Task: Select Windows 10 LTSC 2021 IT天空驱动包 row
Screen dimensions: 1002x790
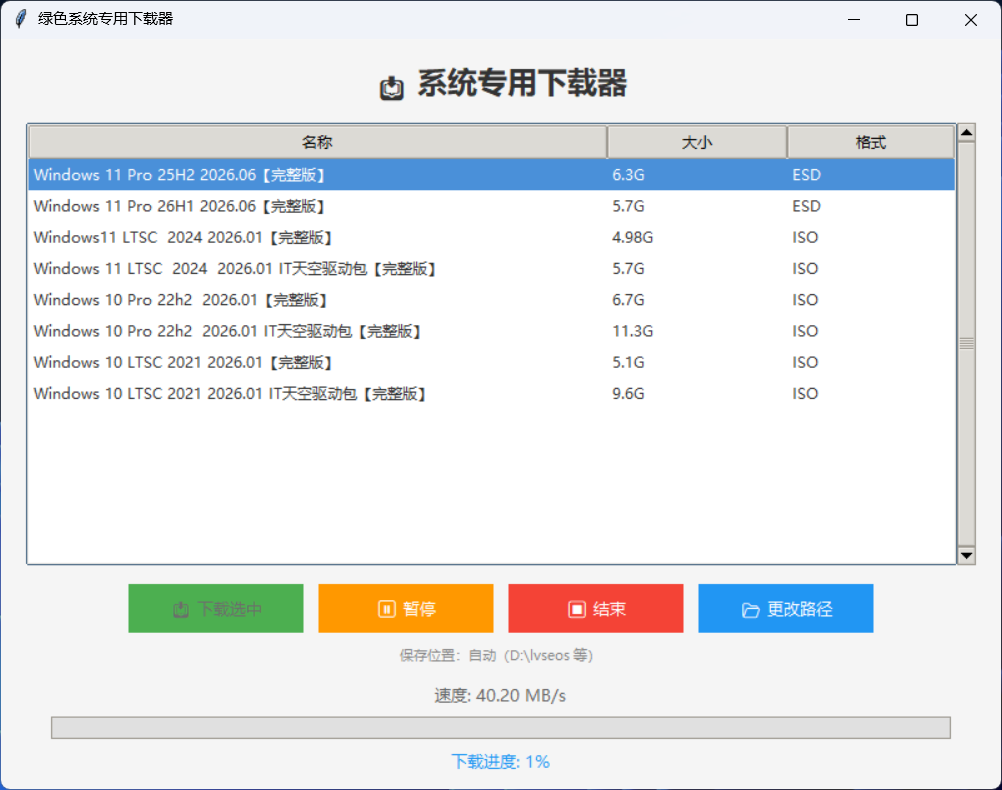Action: (491, 394)
